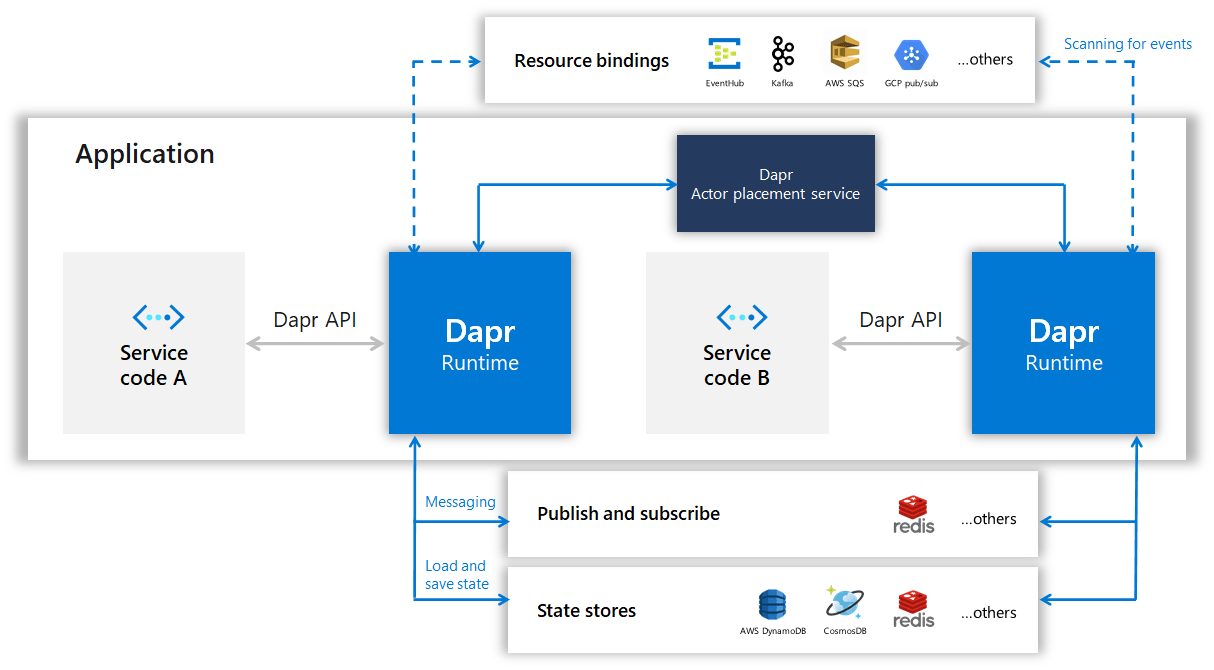Image resolution: width=1214 pixels, height=670 pixels.
Task: Switch to the State stores panel
Action: (586, 610)
